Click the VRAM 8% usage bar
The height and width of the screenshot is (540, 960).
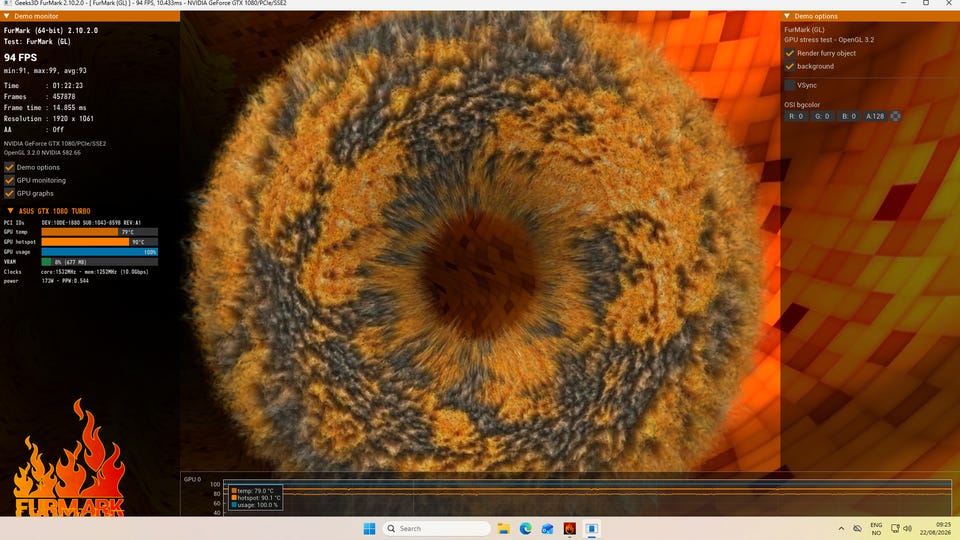pyautogui.click(x=99, y=261)
